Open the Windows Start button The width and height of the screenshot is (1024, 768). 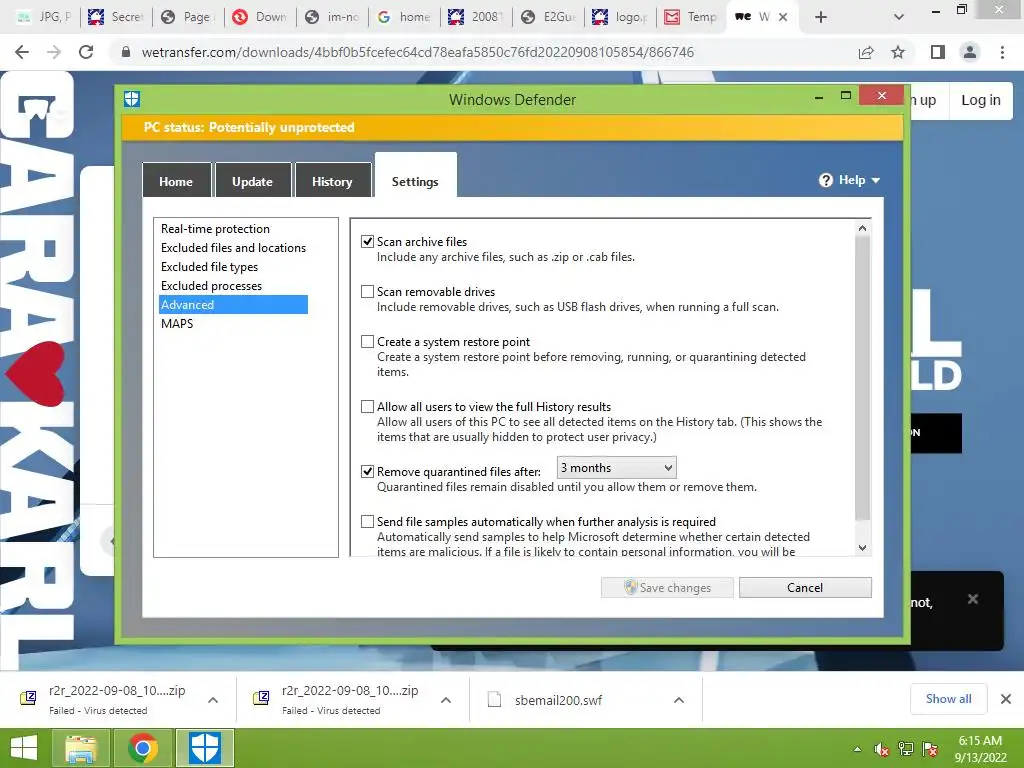[24, 748]
